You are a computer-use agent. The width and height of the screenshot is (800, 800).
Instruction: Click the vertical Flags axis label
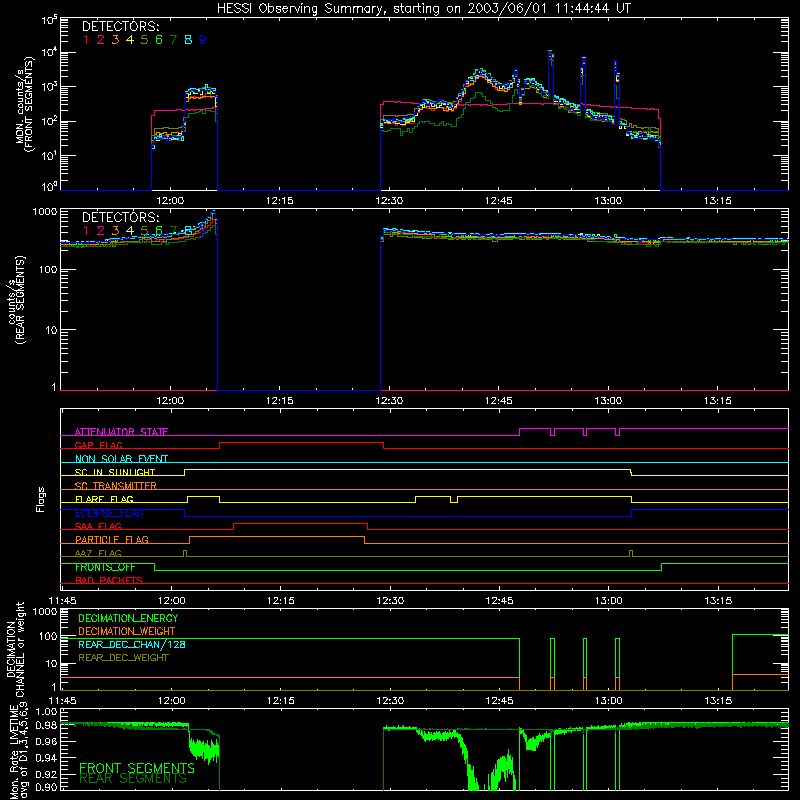coord(41,499)
